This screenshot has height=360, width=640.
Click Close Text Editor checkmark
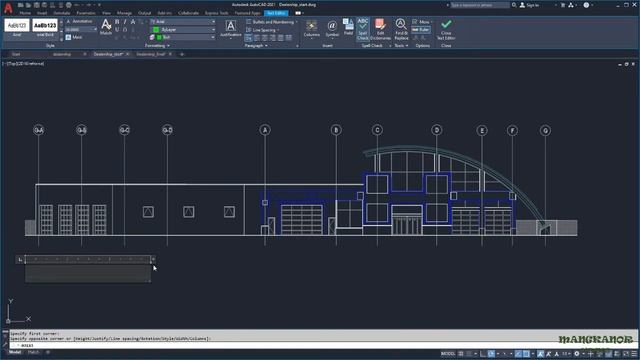click(446, 29)
